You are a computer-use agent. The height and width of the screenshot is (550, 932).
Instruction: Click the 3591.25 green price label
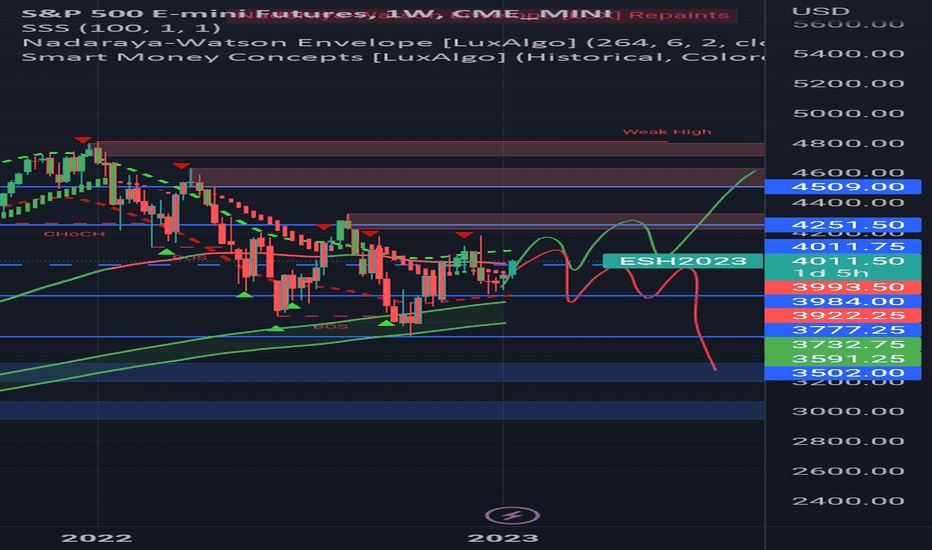coord(843,359)
